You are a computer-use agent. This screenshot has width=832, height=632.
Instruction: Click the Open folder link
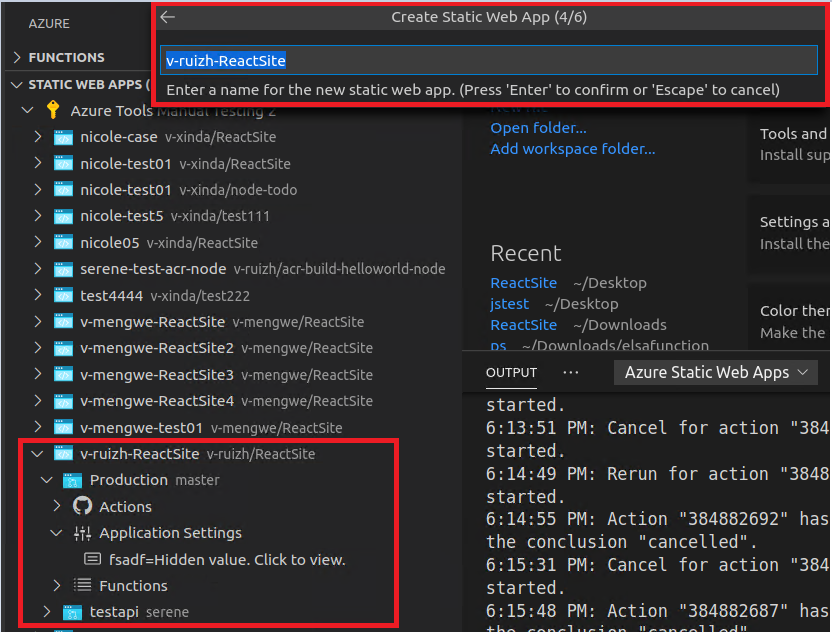point(536,127)
